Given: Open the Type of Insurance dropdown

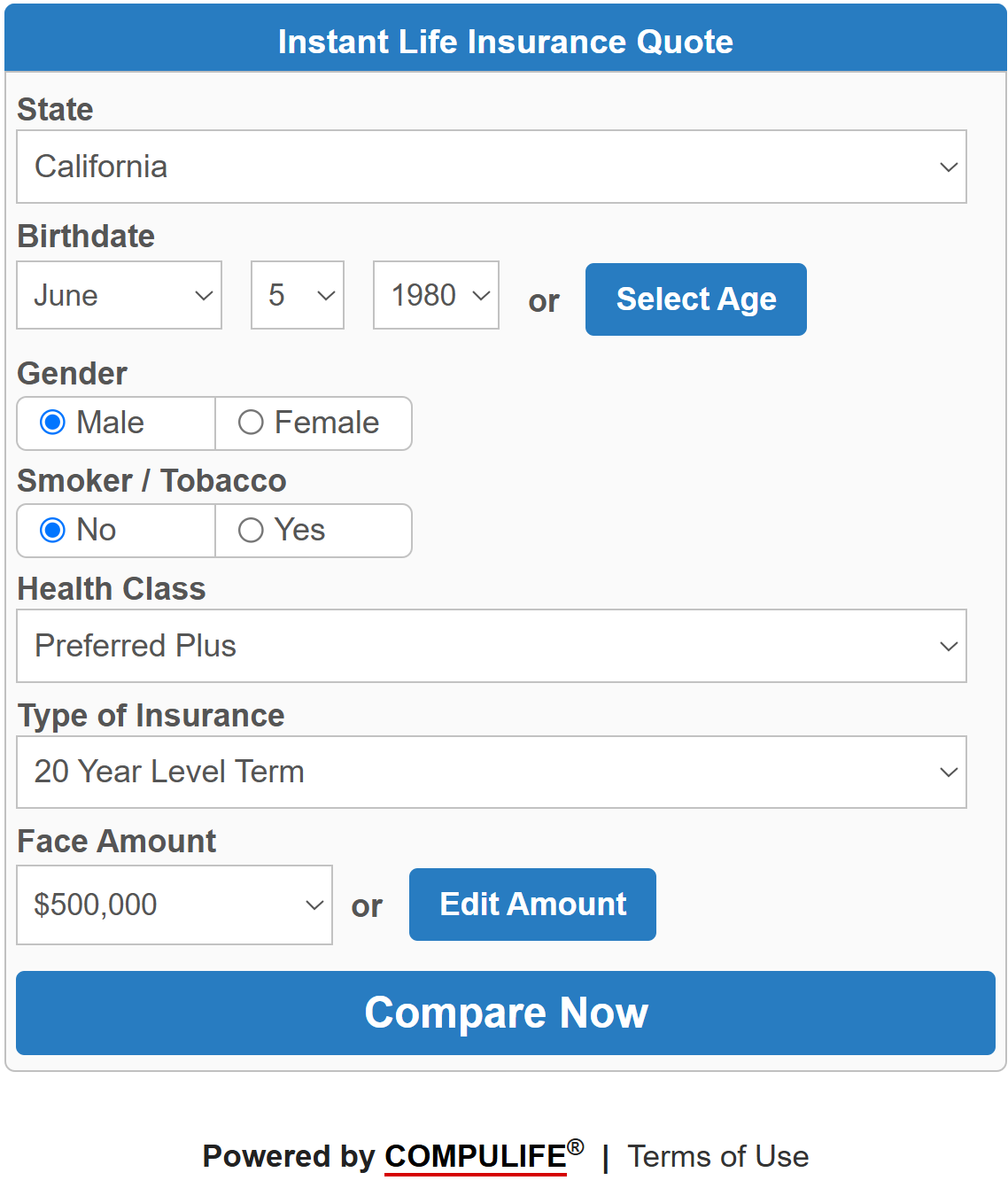Looking at the screenshot, I should point(492,772).
